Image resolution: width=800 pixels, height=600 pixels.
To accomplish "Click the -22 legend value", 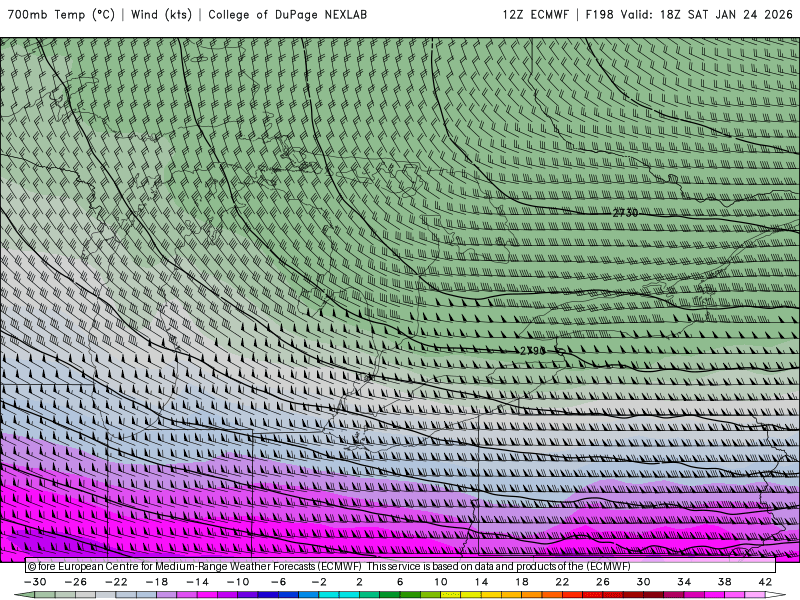I will tap(116, 582).
